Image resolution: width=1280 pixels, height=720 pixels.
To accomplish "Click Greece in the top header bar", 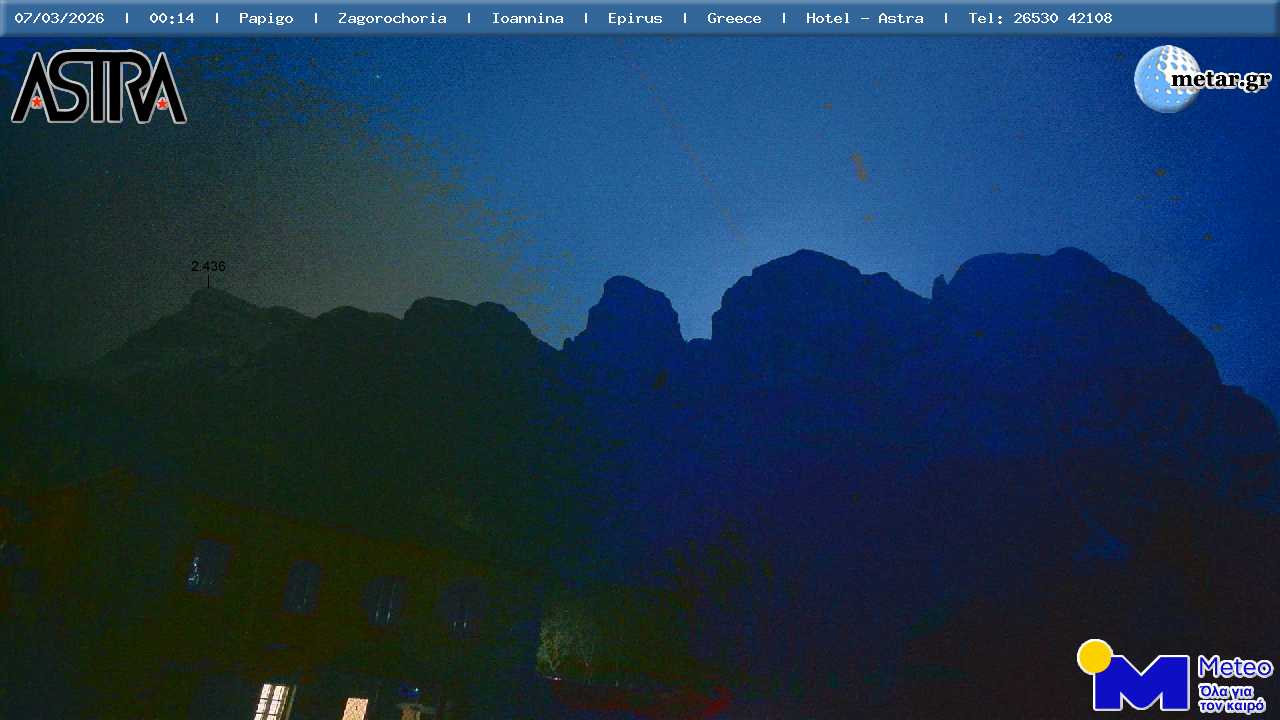I will pyautogui.click(x=734, y=18).
